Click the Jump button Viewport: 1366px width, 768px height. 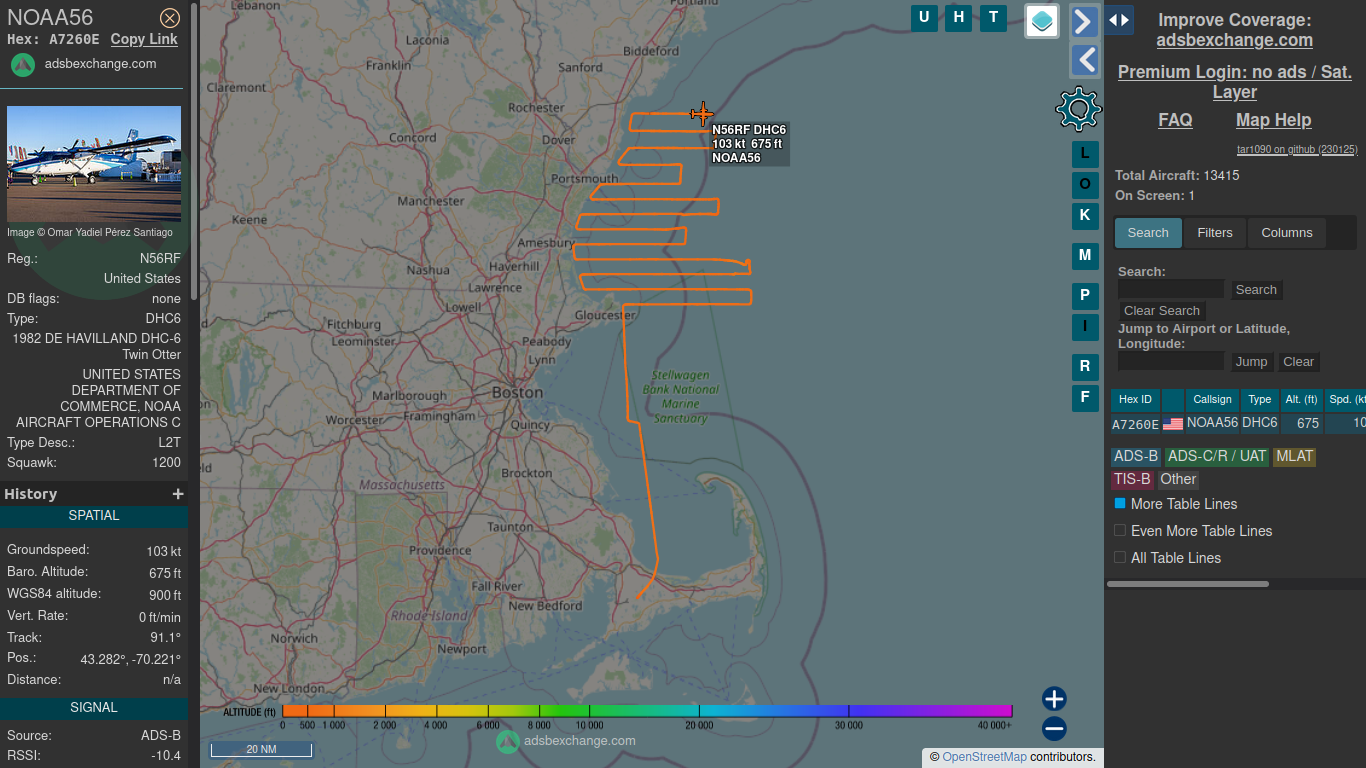pos(1251,362)
